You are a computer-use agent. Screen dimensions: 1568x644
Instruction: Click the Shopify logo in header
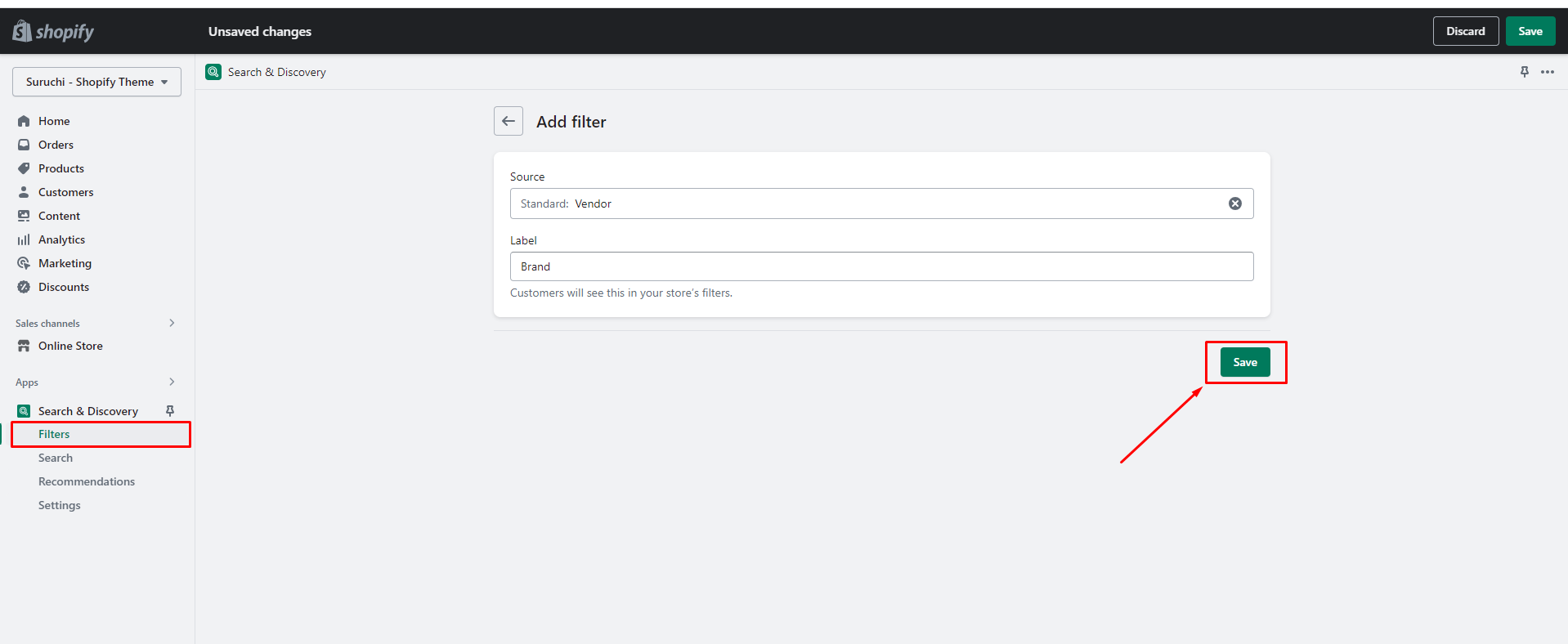[x=53, y=32]
